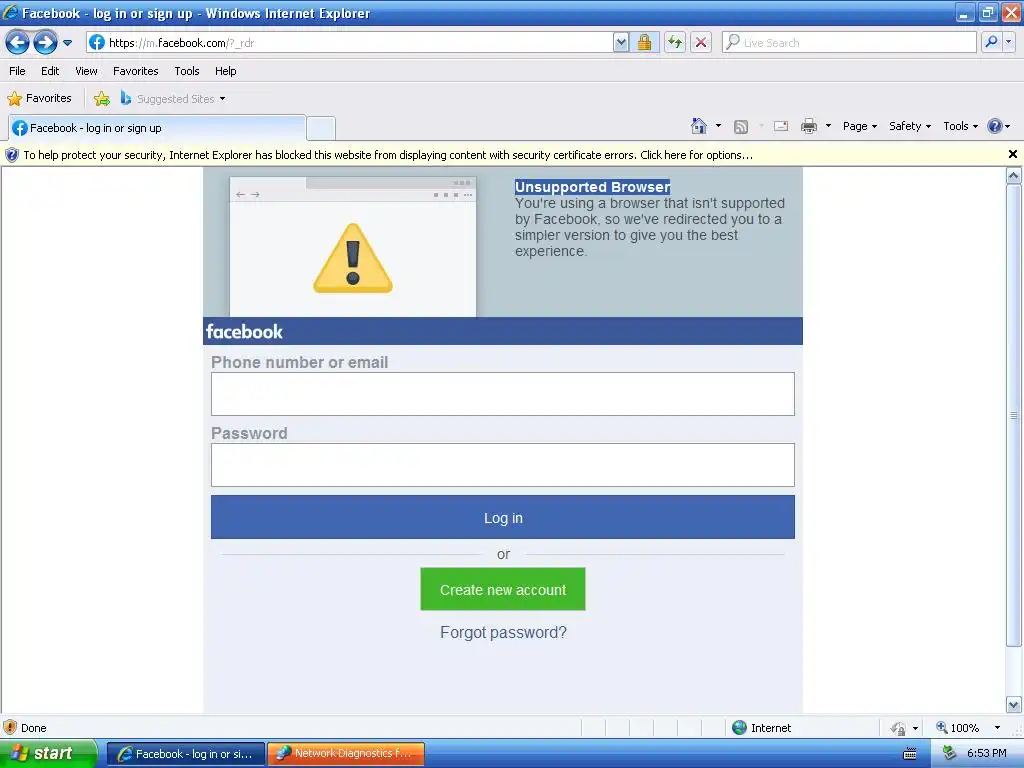Open recent pages dropdown beside Forward button
This screenshot has width=1024, height=768.
[67, 43]
